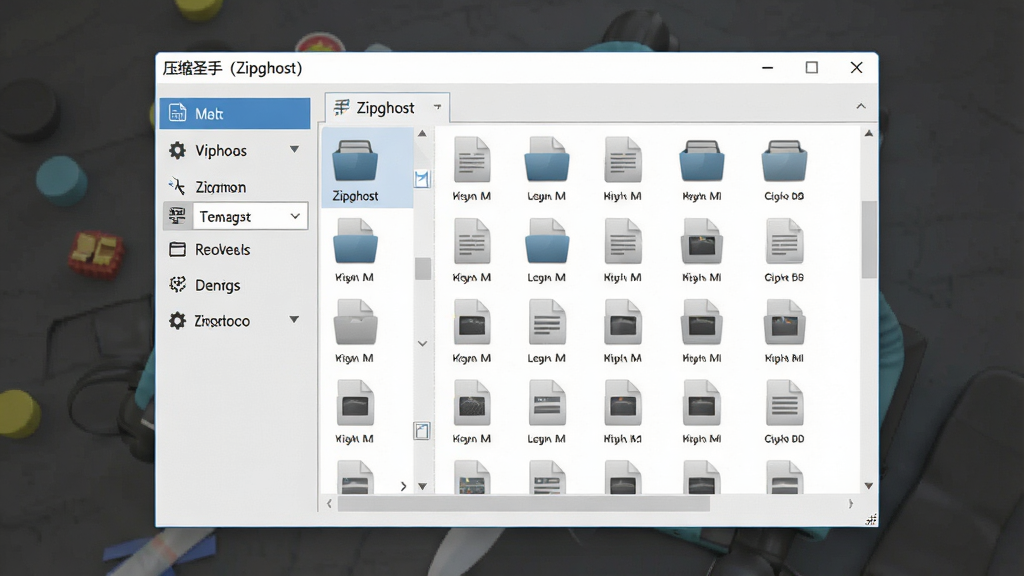This screenshot has width=1024, height=576.
Task: Open the blue folder directly below Zipghost folder
Action: [x=355, y=251]
